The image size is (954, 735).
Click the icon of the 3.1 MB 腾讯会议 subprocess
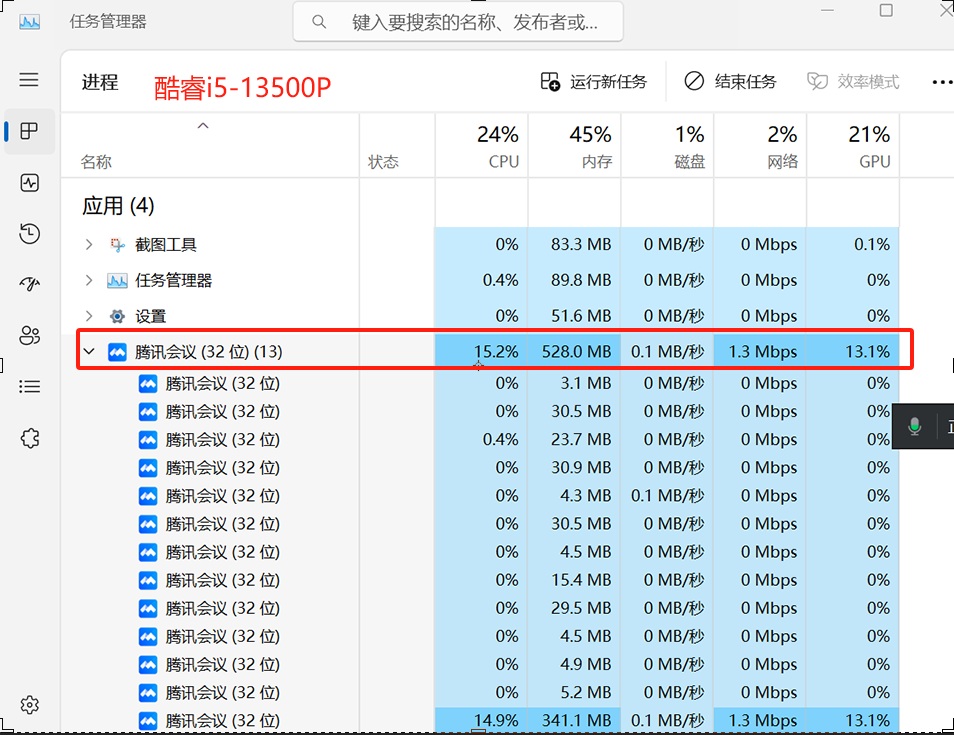click(x=148, y=384)
